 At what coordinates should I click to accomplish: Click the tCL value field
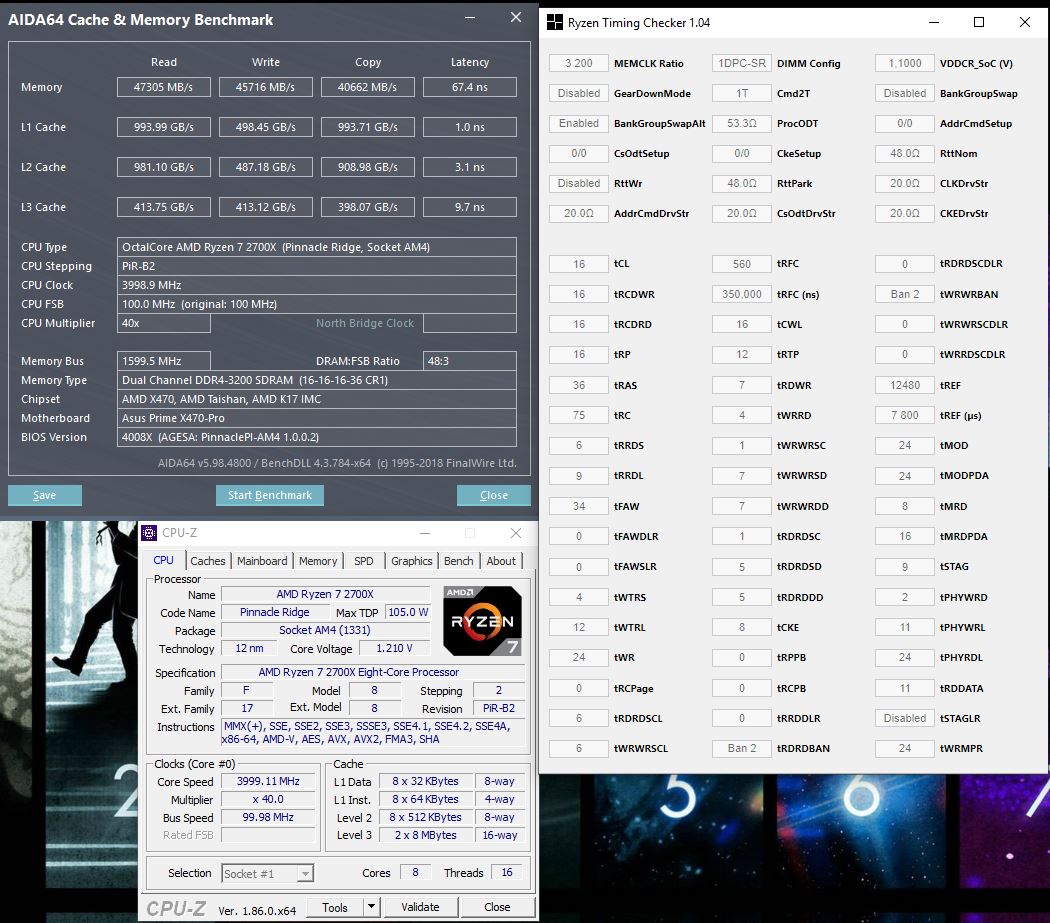(x=579, y=264)
